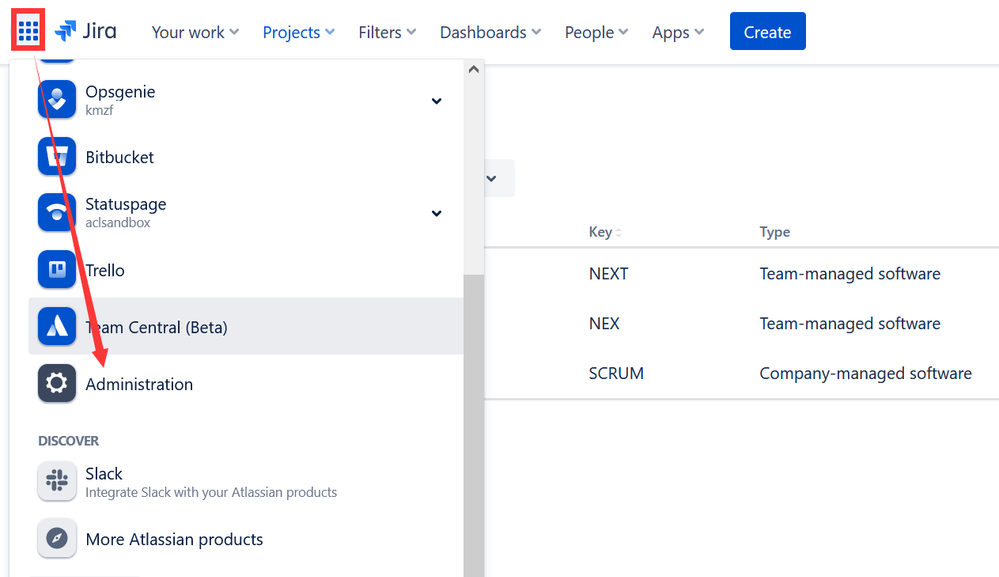Expand the Opsgenie kmzf chevron
Image resolution: width=999 pixels, height=577 pixels.
tap(436, 101)
